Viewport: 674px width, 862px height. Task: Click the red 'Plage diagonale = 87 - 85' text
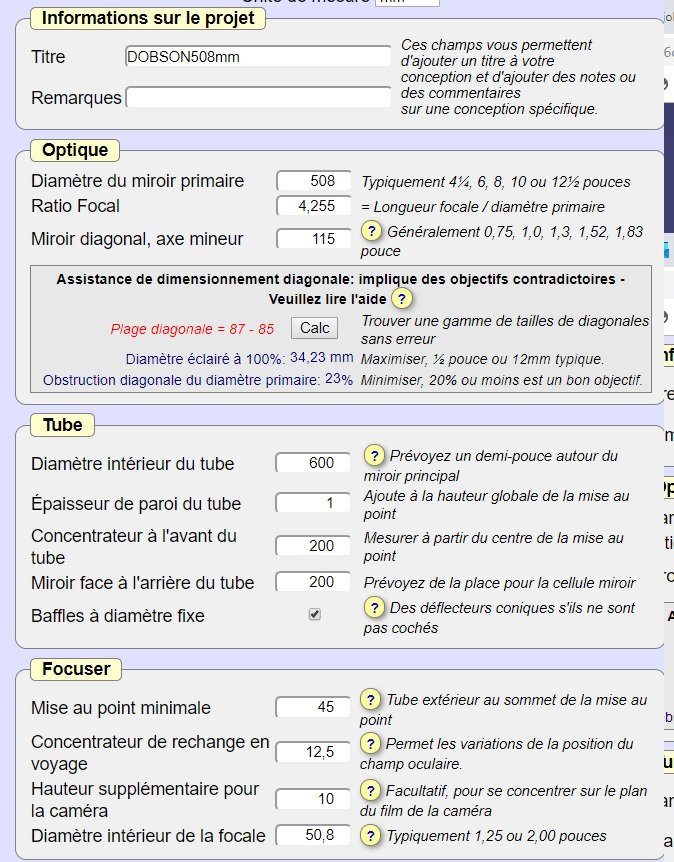point(192,329)
